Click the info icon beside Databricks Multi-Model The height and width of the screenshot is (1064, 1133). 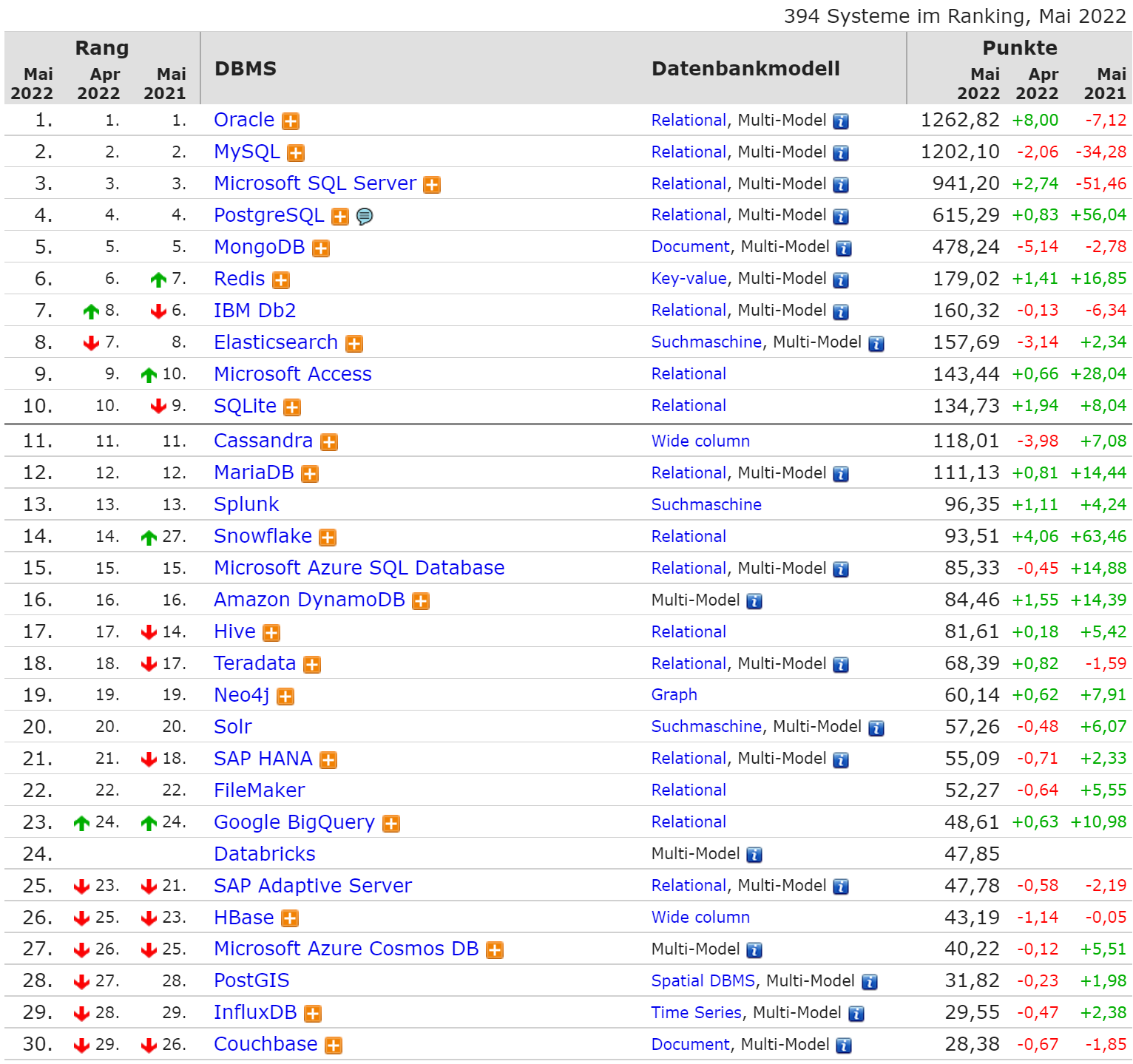pyautogui.click(x=754, y=855)
